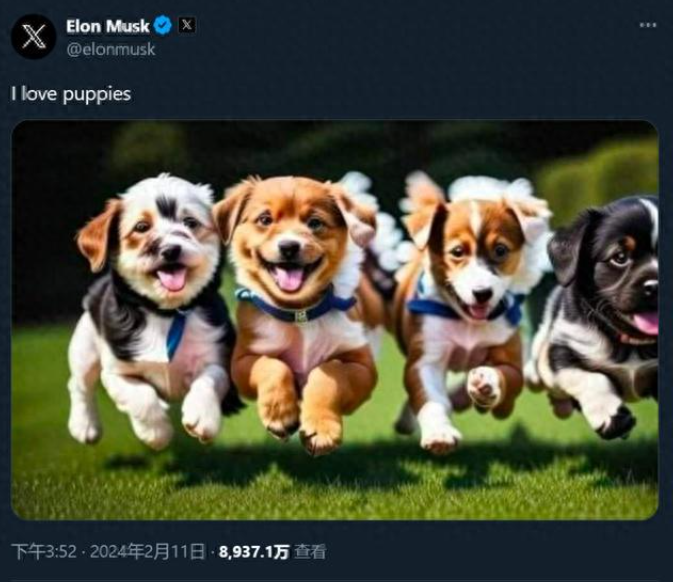Open the three-dot more options menu
Viewport: 673px width, 582px height.
point(648,25)
